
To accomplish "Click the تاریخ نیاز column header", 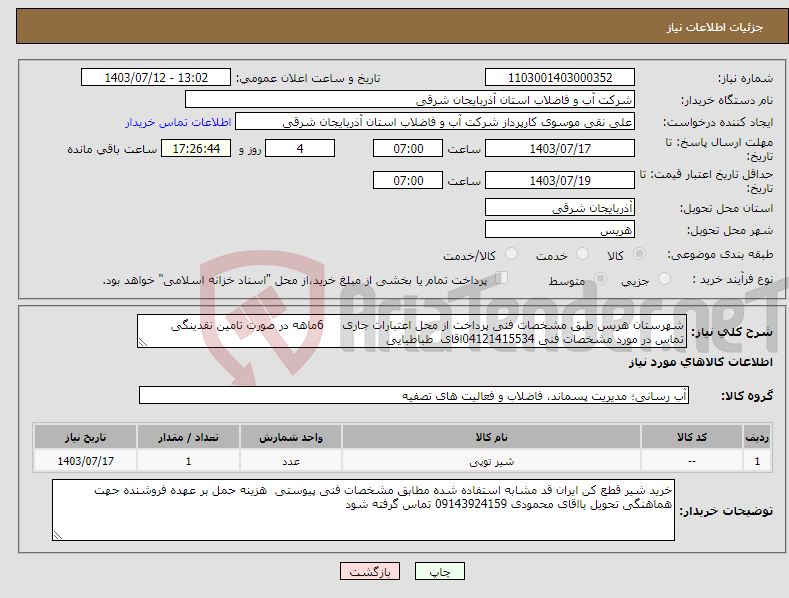I will coord(86,437).
